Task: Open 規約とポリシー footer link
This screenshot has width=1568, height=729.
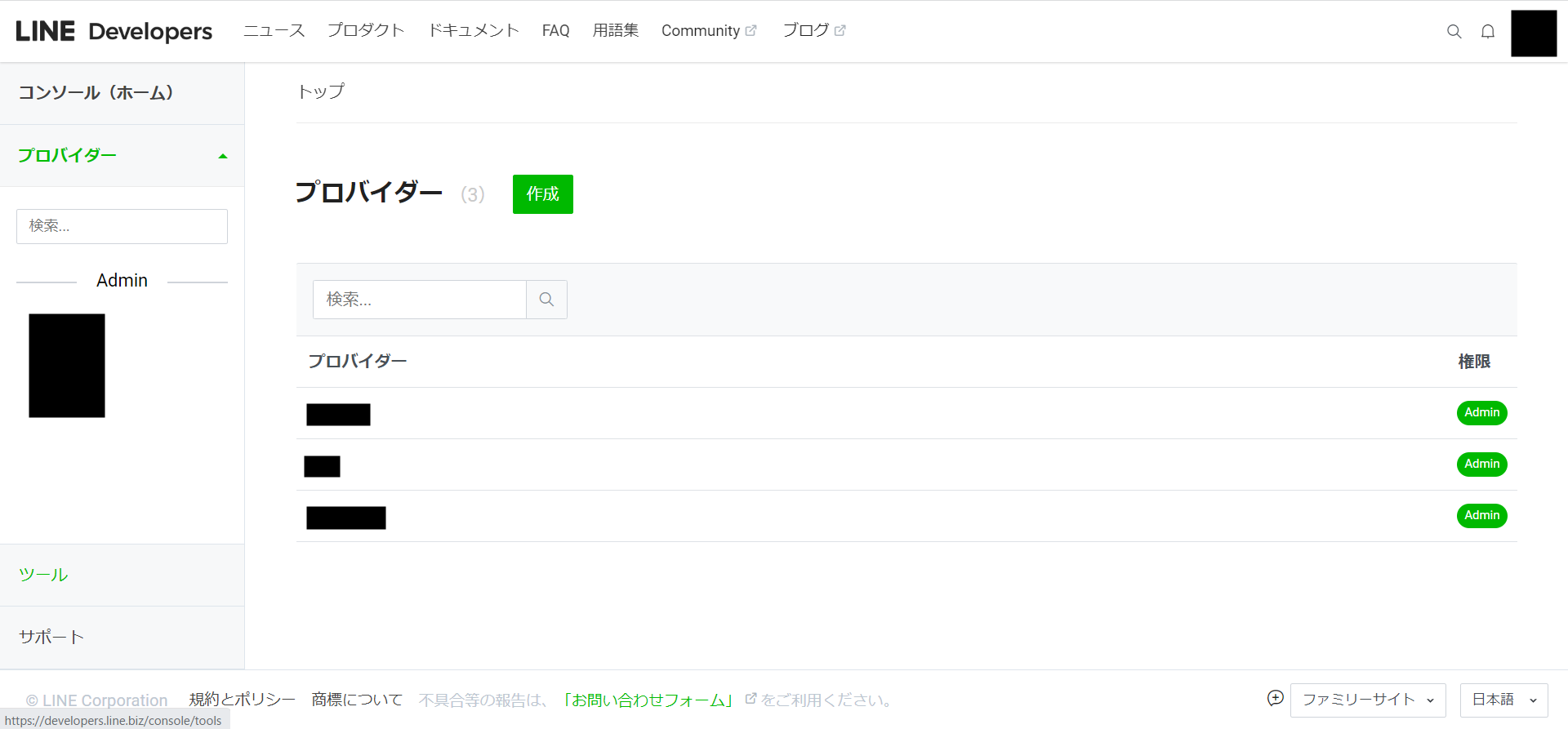Action: point(243,700)
